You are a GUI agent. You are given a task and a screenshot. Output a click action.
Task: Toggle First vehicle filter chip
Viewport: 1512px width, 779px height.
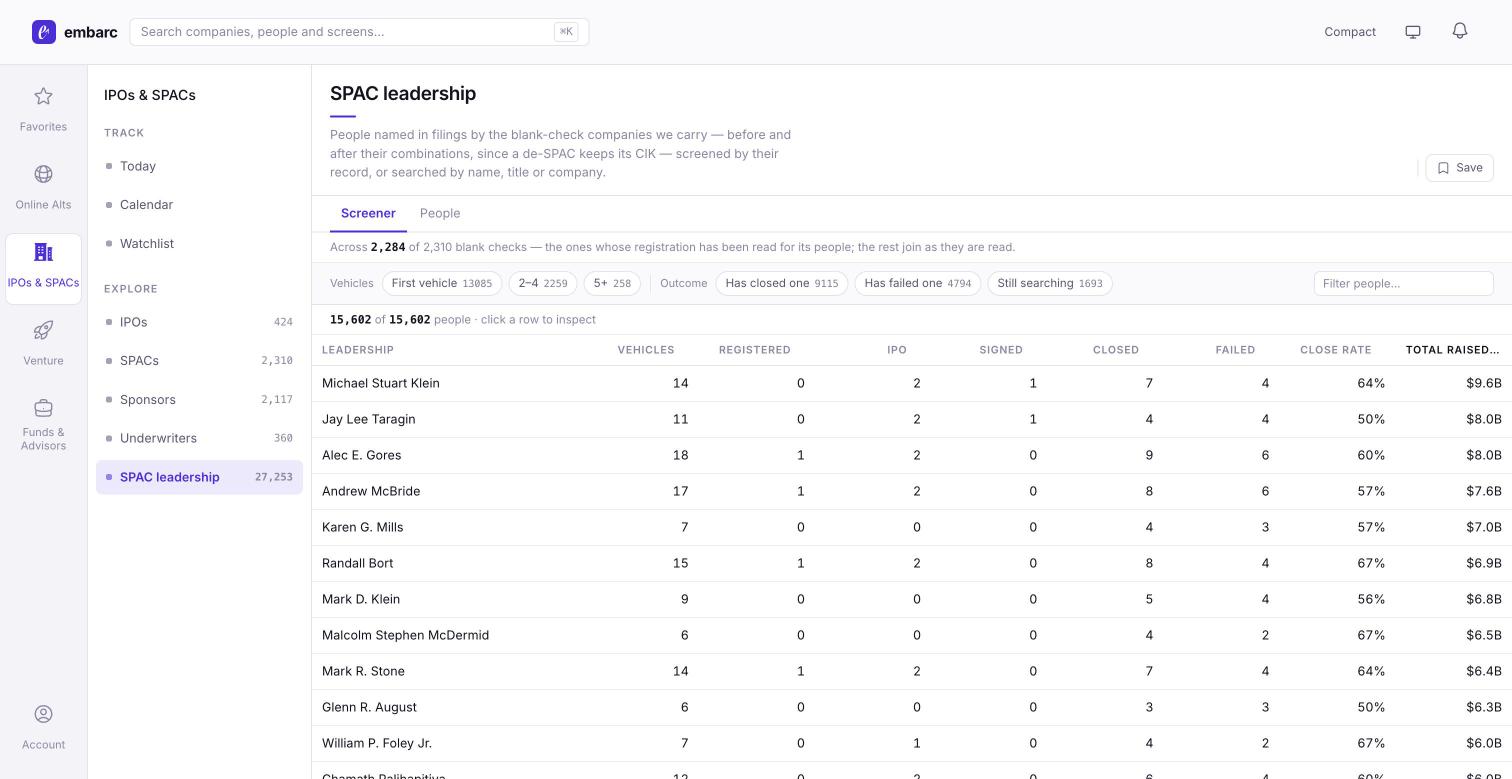(x=442, y=284)
